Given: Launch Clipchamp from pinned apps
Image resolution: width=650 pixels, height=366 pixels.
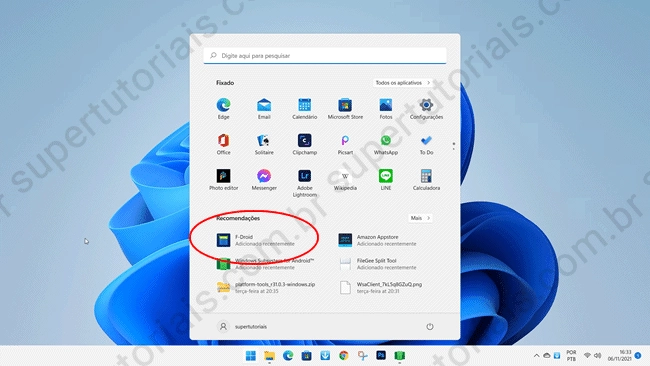Looking at the screenshot, I should coord(304,144).
